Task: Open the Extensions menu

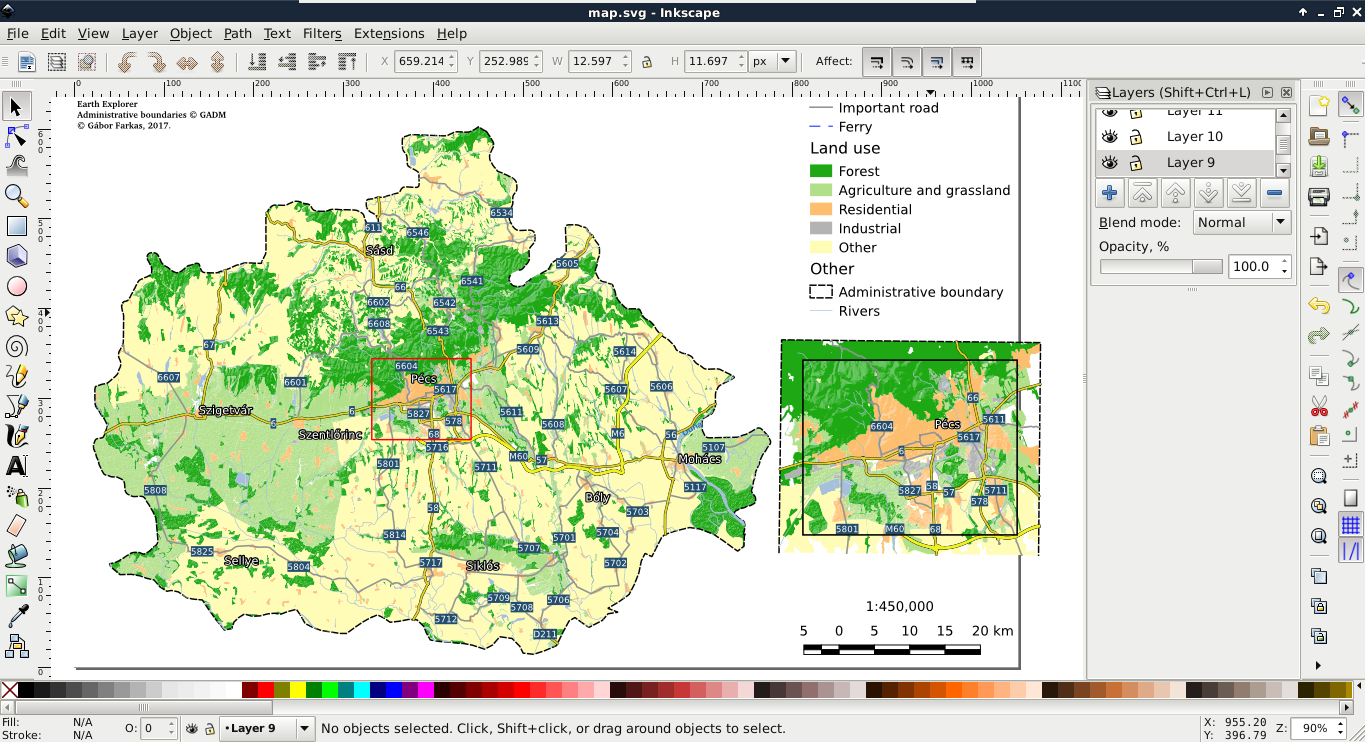Action: (389, 33)
